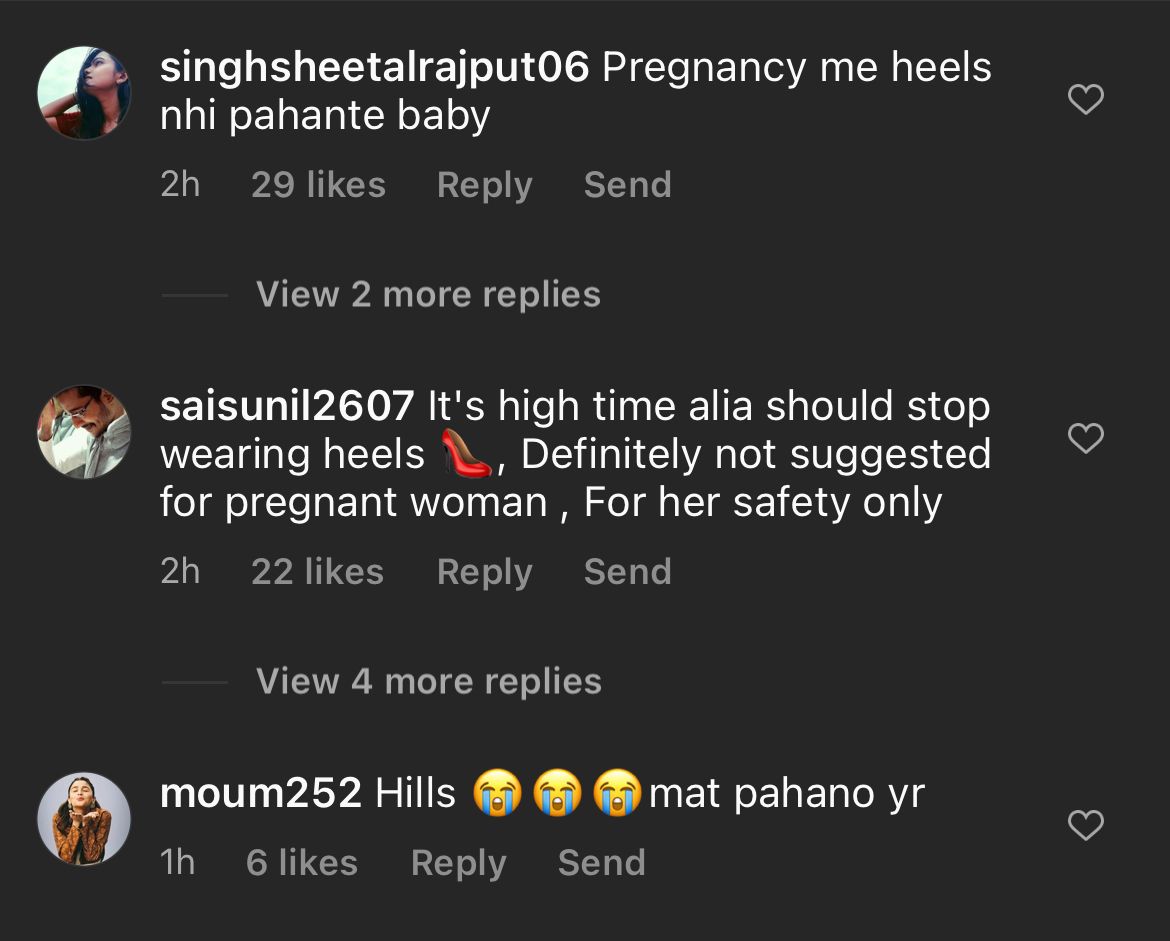Image resolution: width=1170 pixels, height=941 pixels.
Task: Send moum252's comment
Action: 601,863
